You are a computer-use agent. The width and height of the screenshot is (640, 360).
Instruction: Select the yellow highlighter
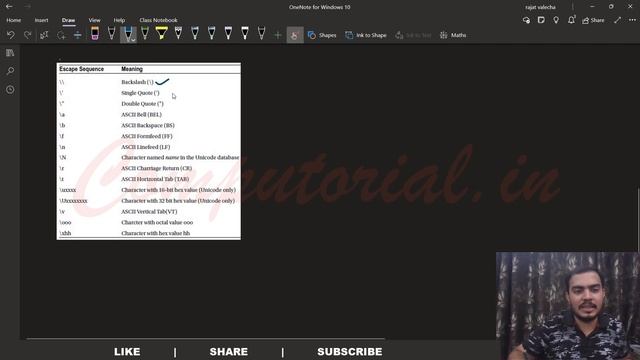[x=162, y=33]
